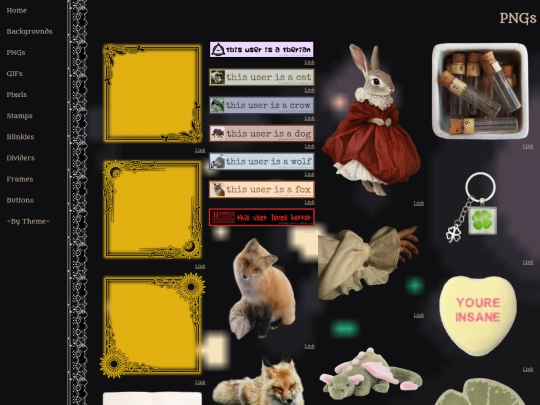Click the rabbit in red dress image
The width and height of the screenshot is (540, 405).
pyautogui.click(x=371, y=120)
